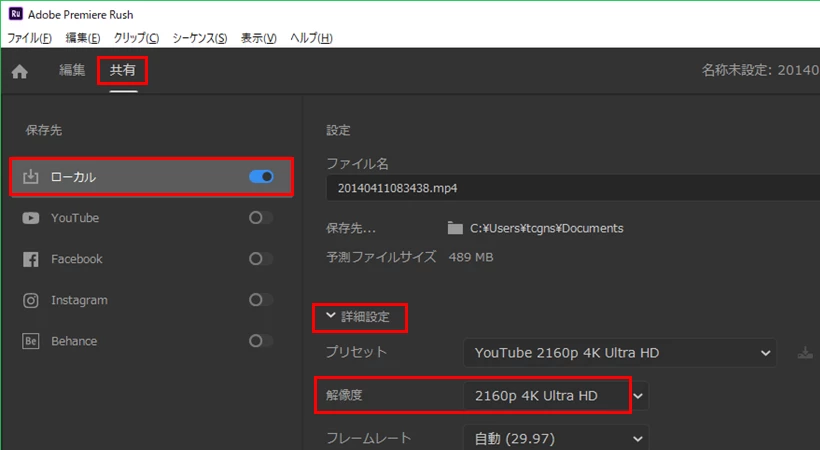Select the Instagram destination row

pyautogui.click(x=151, y=300)
